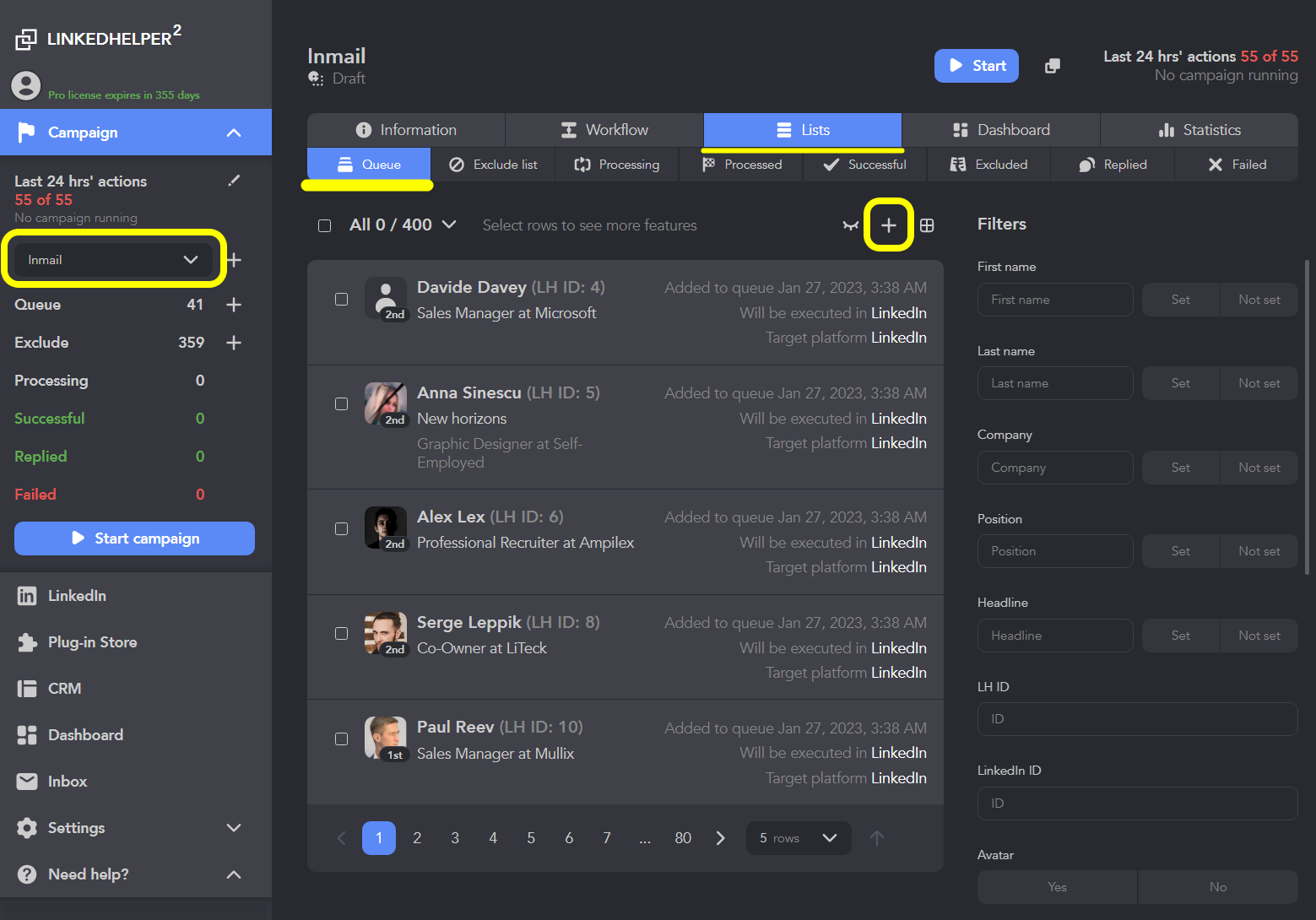1316x920 pixels.
Task: Click the LH ID input field
Action: click(1138, 719)
